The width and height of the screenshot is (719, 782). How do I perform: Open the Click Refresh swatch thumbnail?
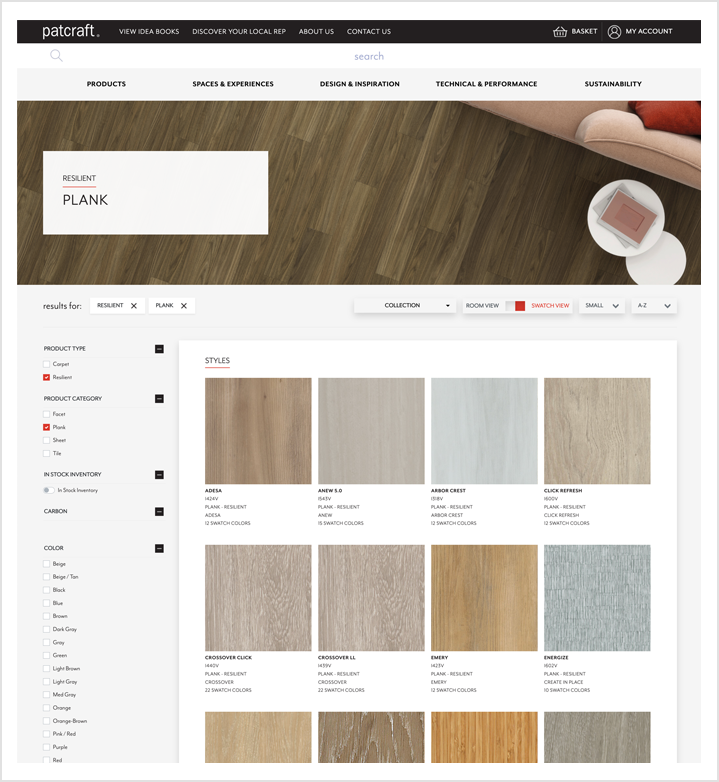[x=597, y=431]
